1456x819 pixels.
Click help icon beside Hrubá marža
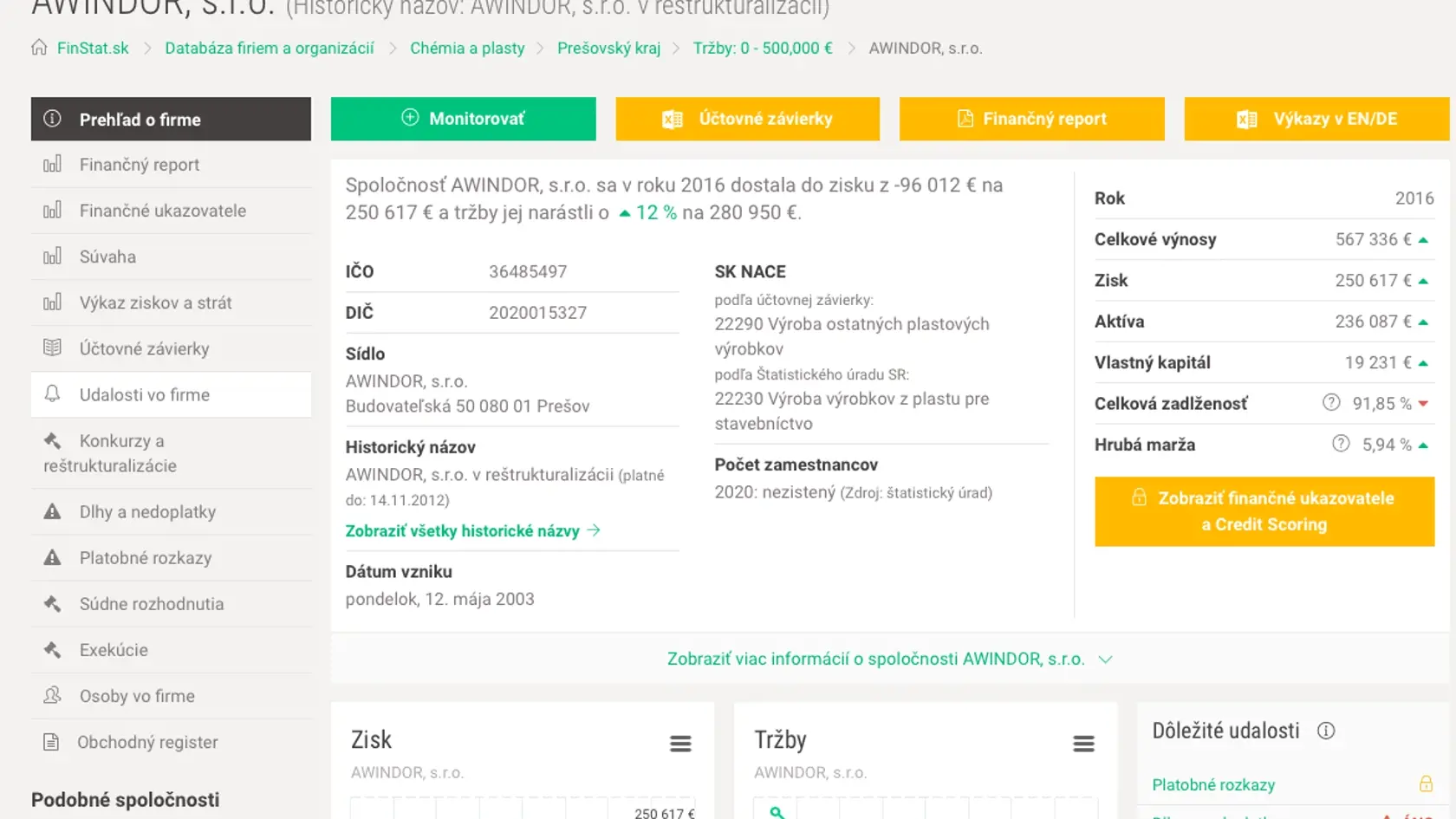pos(1341,444)
